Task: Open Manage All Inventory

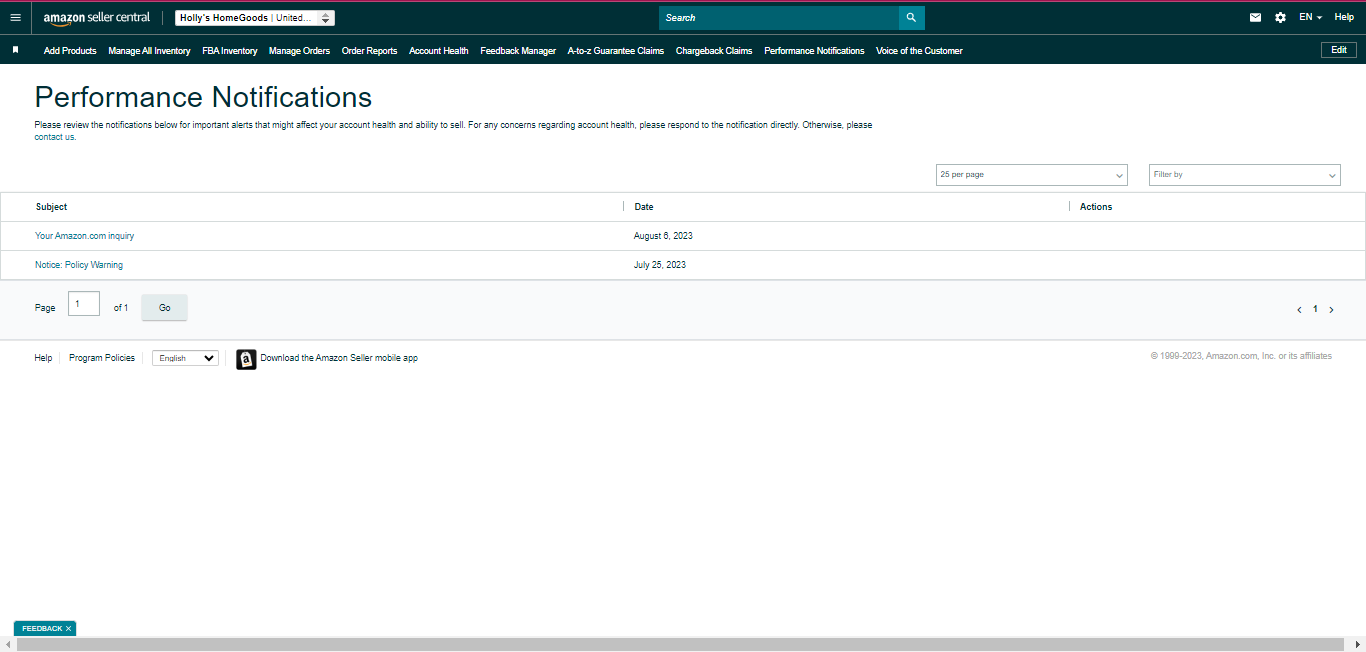Action: coord(149,51)
